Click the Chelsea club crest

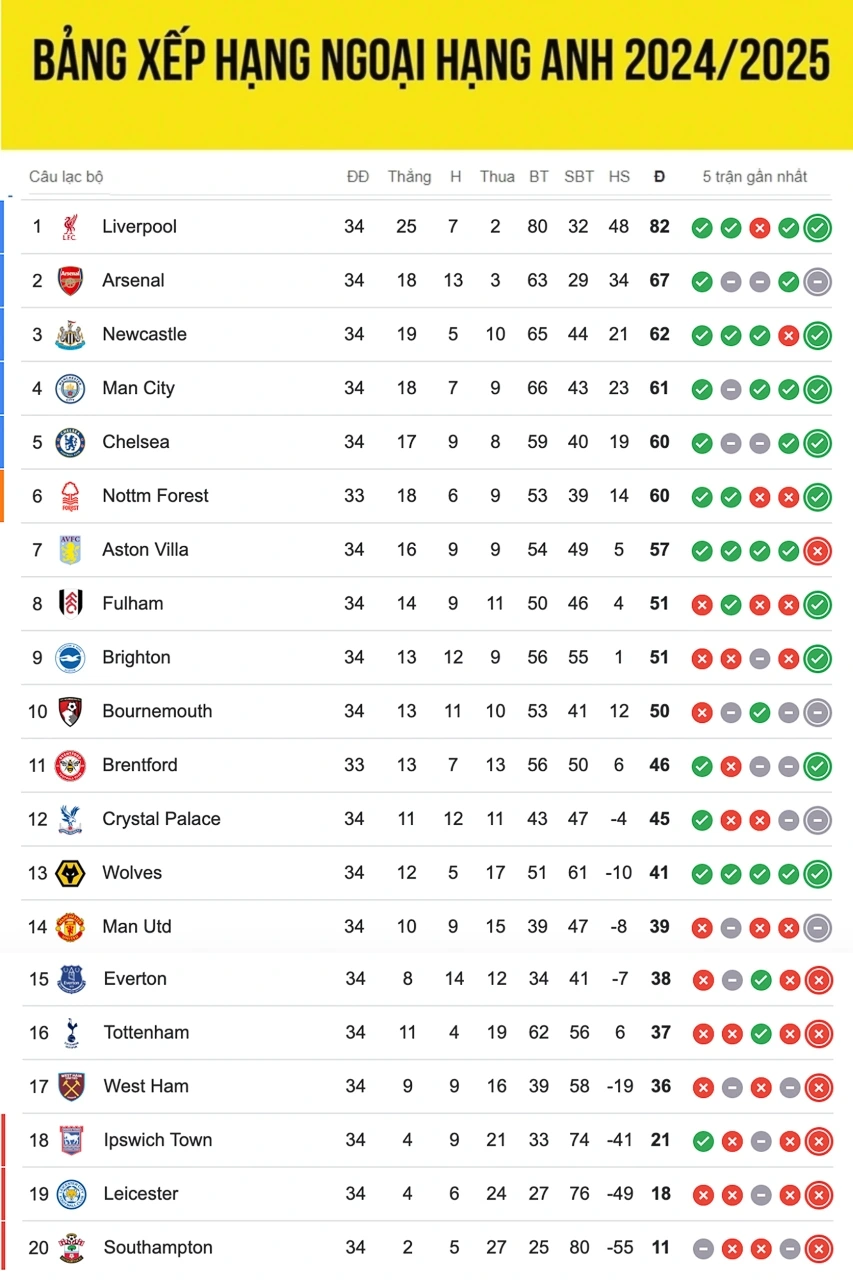tap(69, 443)
